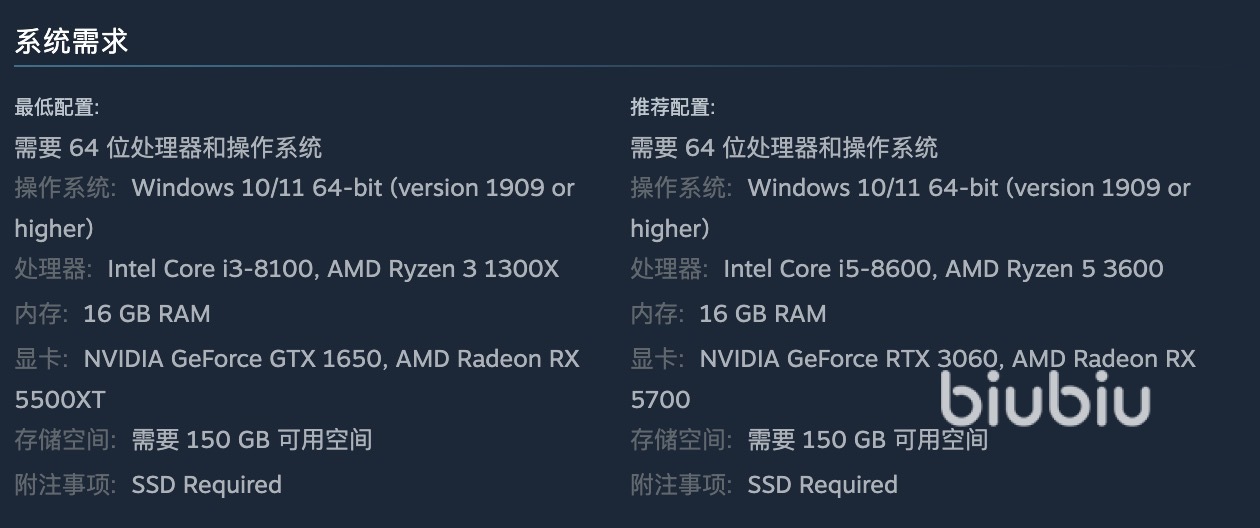The image size is (1260, 528).
Task: Click SSD Required under 最低配置
Action: pyautogui.click(x=207, y=485)
